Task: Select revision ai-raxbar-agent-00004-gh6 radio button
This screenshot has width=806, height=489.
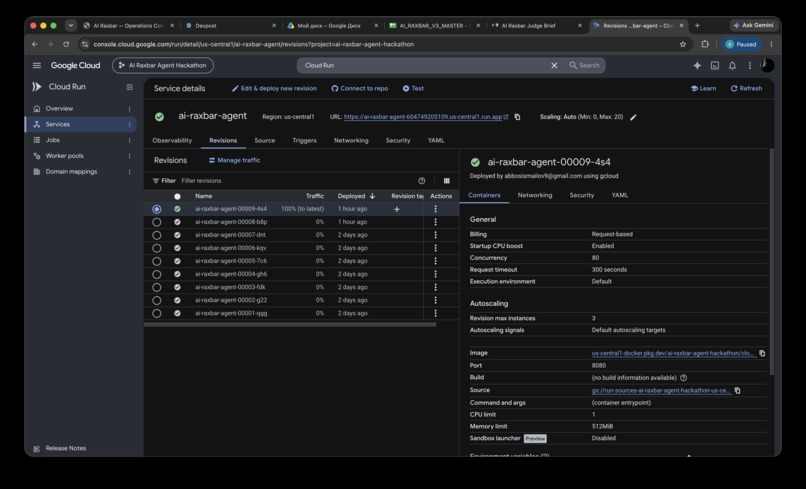Action: click(x=156, y=274)
